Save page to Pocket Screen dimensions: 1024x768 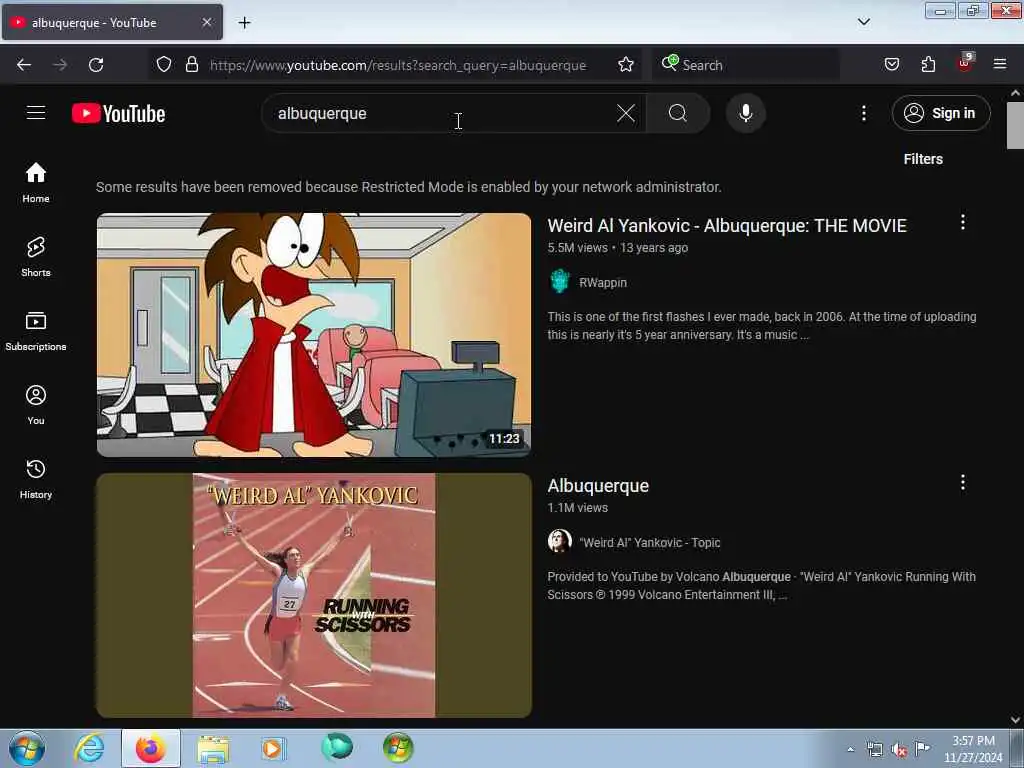pos(891,64)
